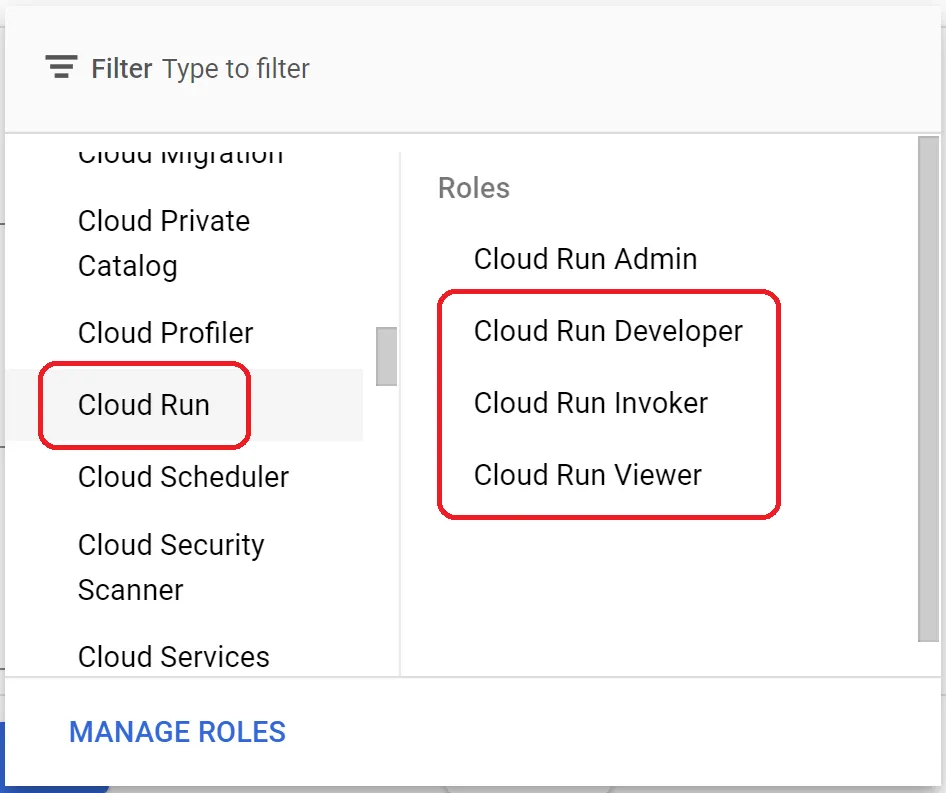Viewport: 946px width, 793px height.
Task: Click the roles panel scrollbar track below the thumb
Action: pyautogui.click(x=928, y=659)
